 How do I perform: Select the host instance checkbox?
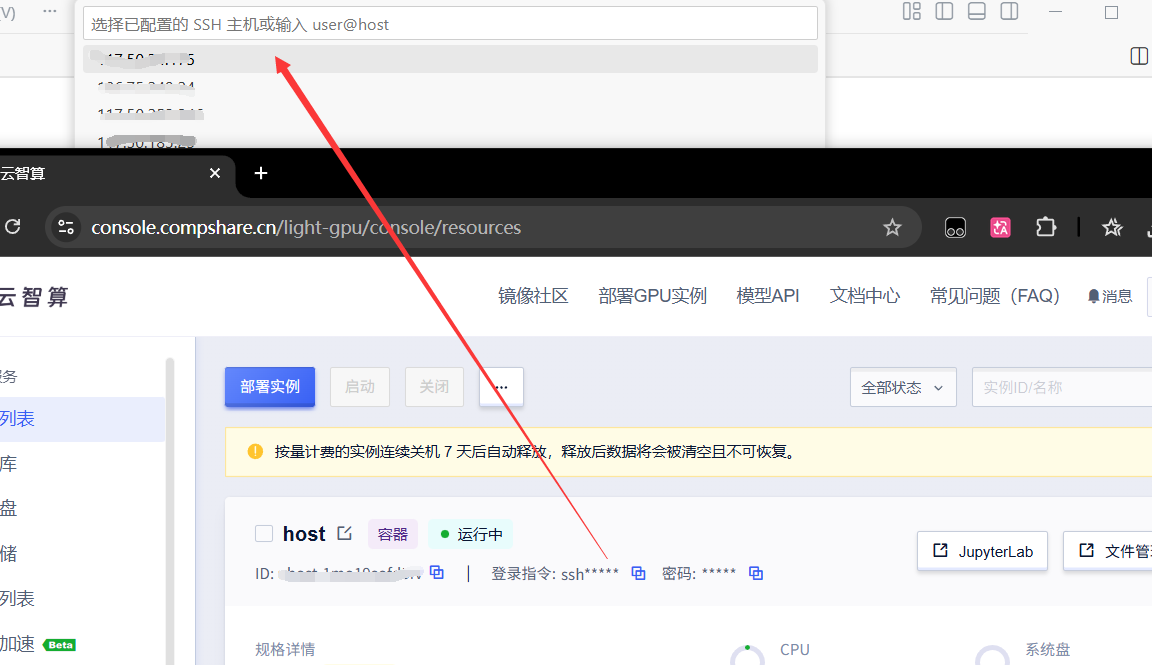tap(264, 533)
